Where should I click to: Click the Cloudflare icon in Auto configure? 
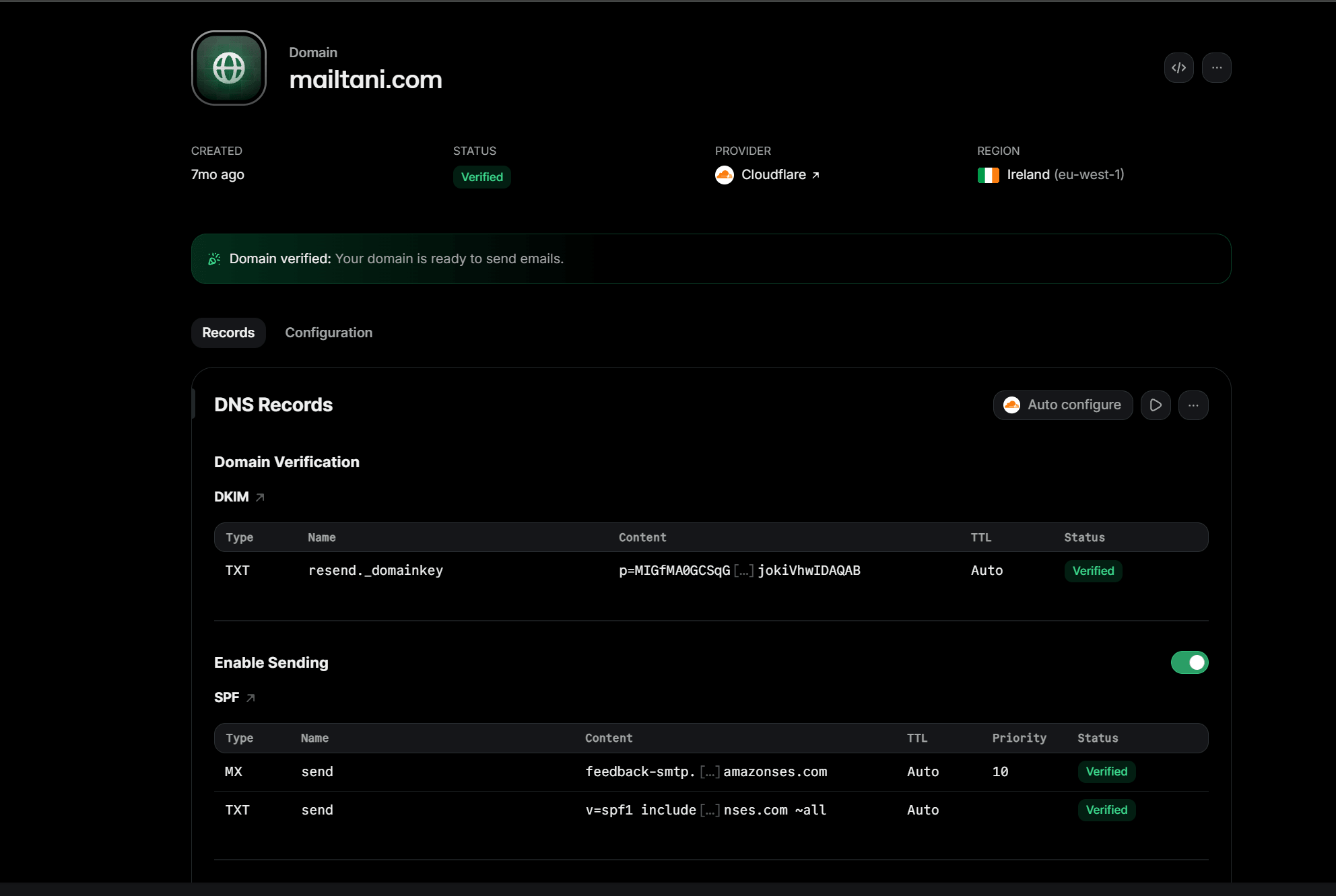click(x=1011, y=405)
